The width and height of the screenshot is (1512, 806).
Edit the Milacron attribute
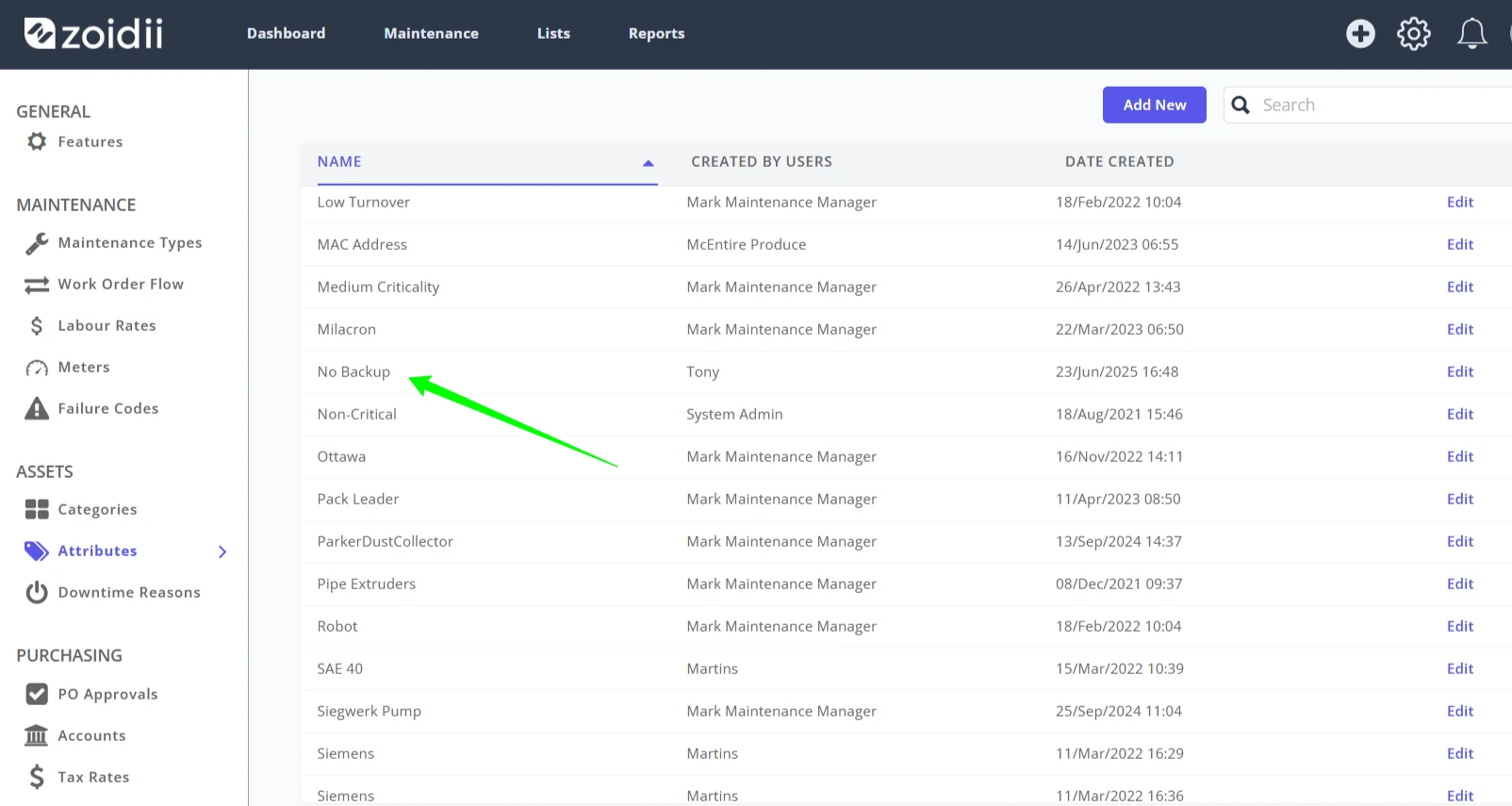[x=1459, y=330]
